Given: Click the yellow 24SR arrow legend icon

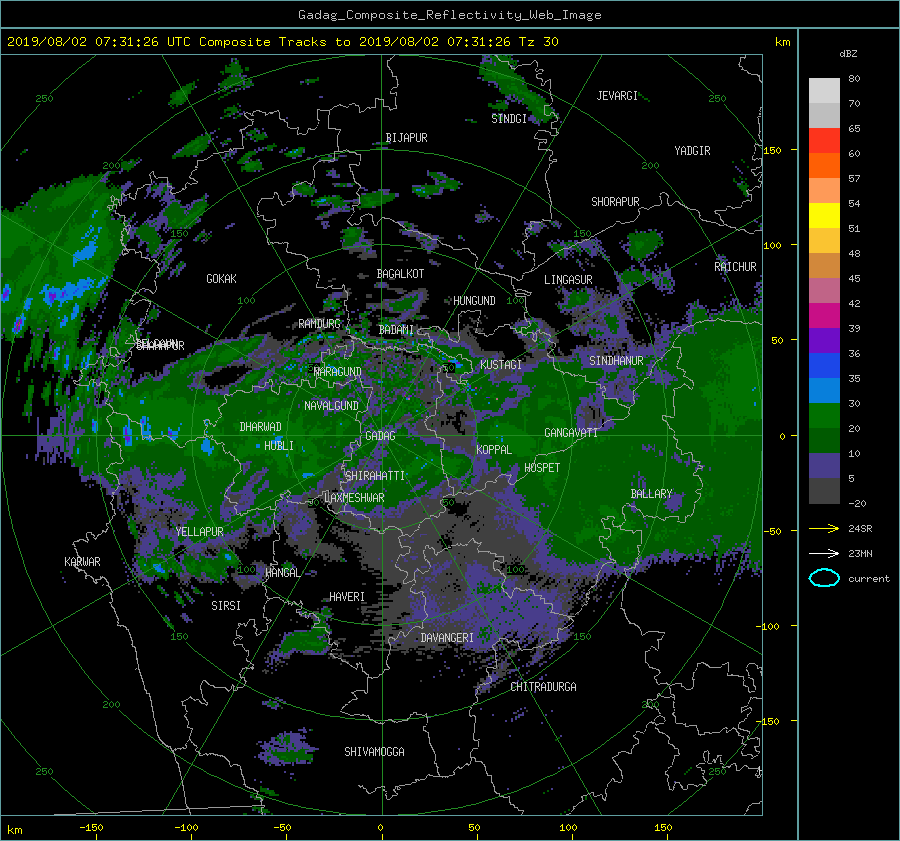Looking at the screenshot, I should tap(824, 529).
